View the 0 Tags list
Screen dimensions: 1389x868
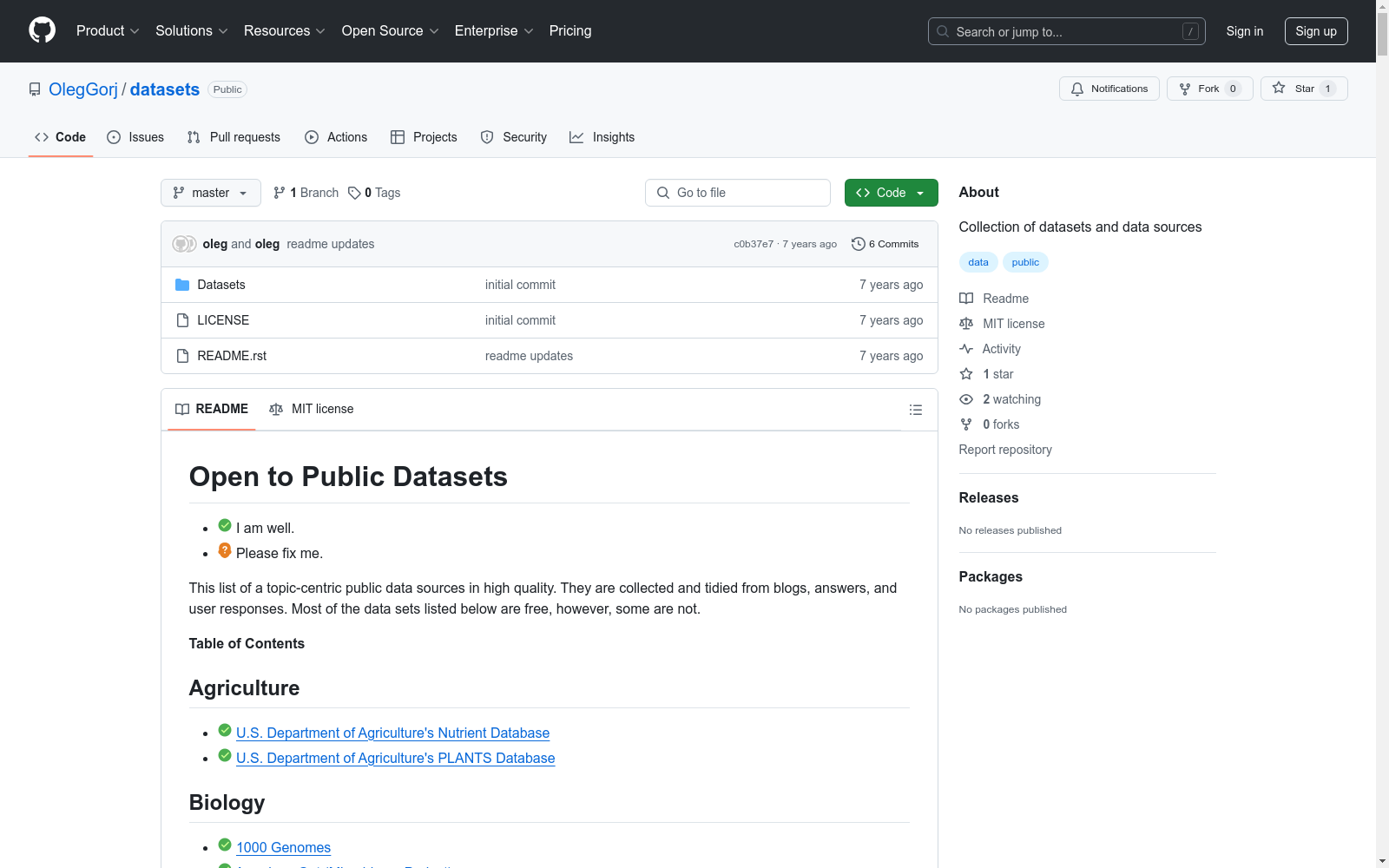(x=374, y=193)
